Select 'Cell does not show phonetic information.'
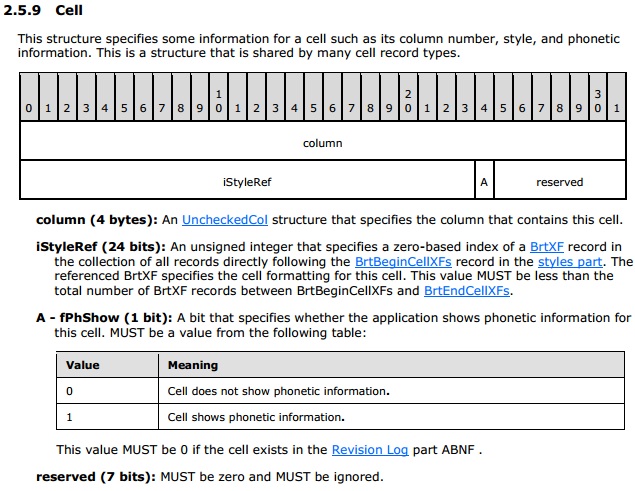Viewport: 635px width, 491px height. 278,391
